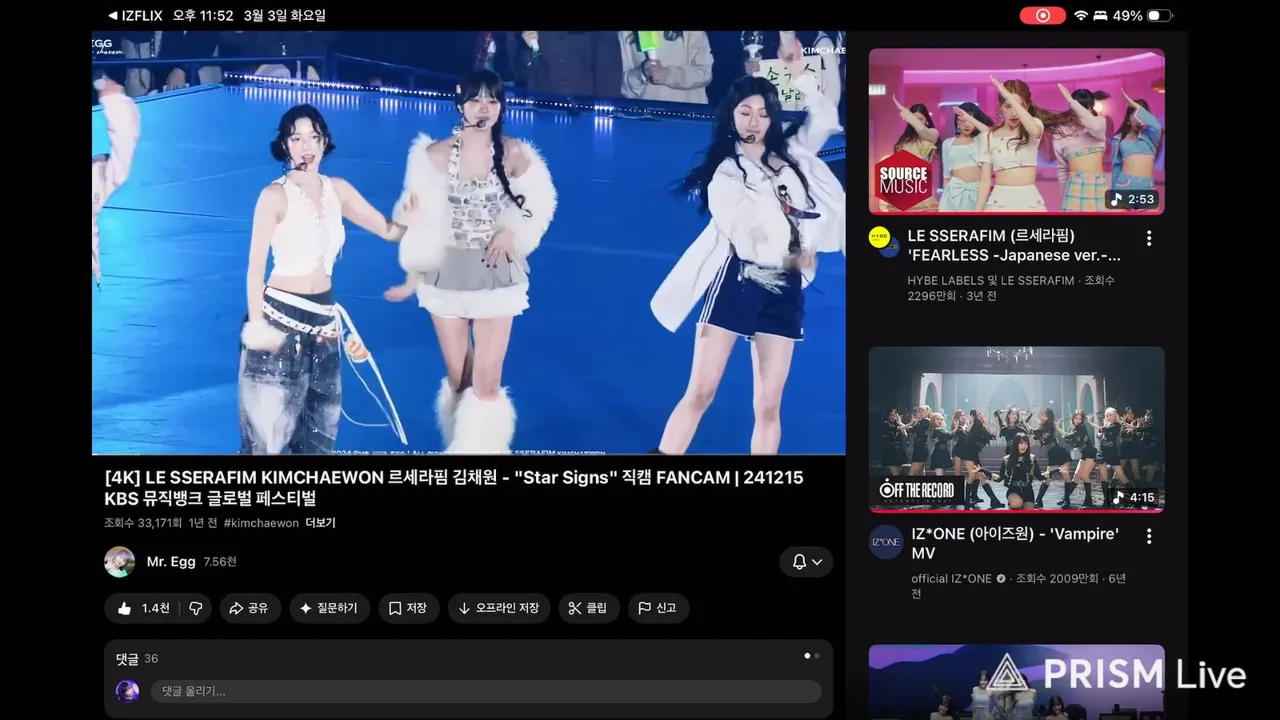Open the third recommended video thumbnail

tap(1016, 682)
